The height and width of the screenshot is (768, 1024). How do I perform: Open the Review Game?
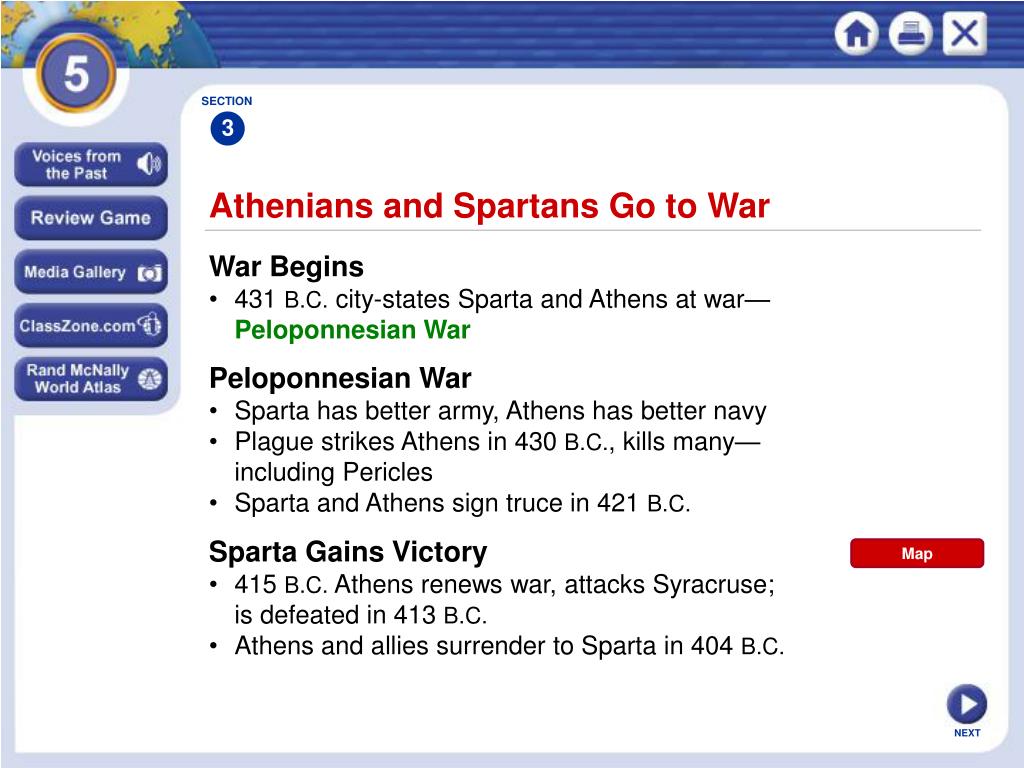(x=91, y=217)
